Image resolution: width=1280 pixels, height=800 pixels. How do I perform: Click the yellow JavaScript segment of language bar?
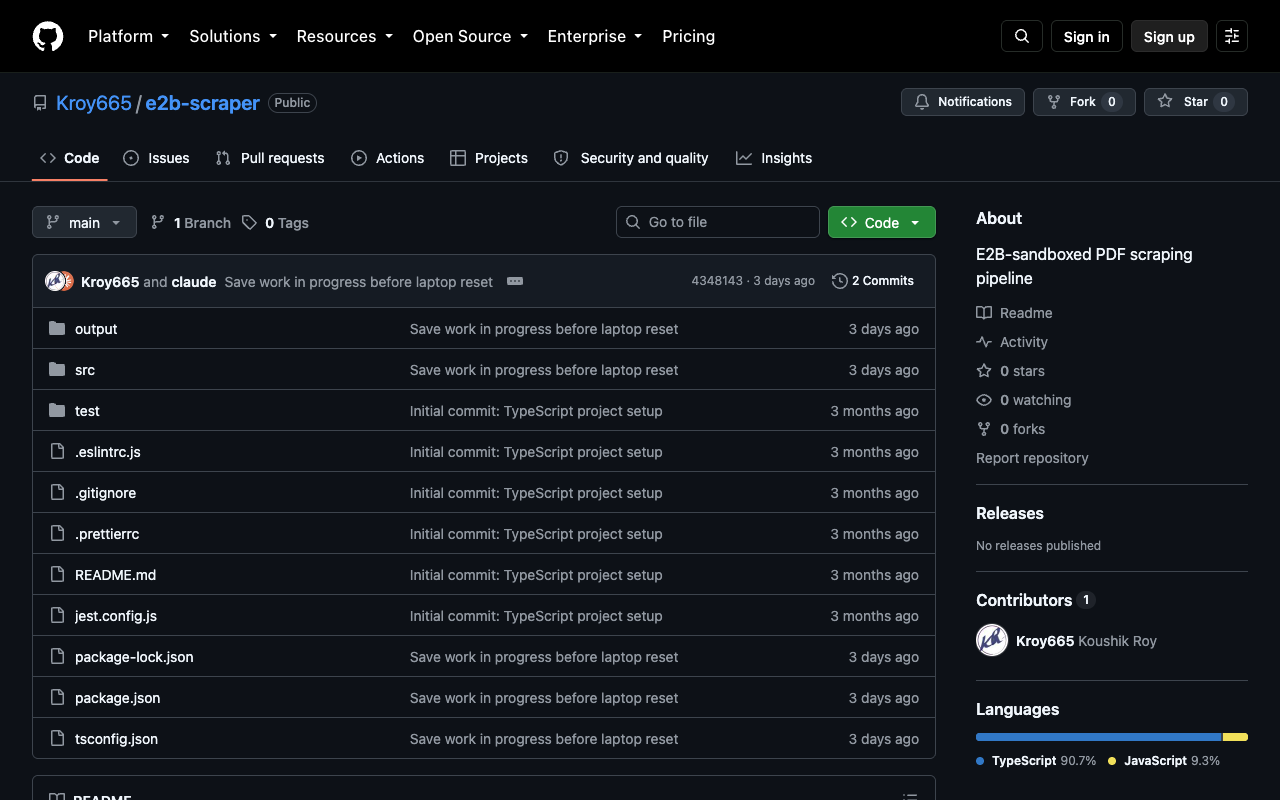tap(1236, 737)
